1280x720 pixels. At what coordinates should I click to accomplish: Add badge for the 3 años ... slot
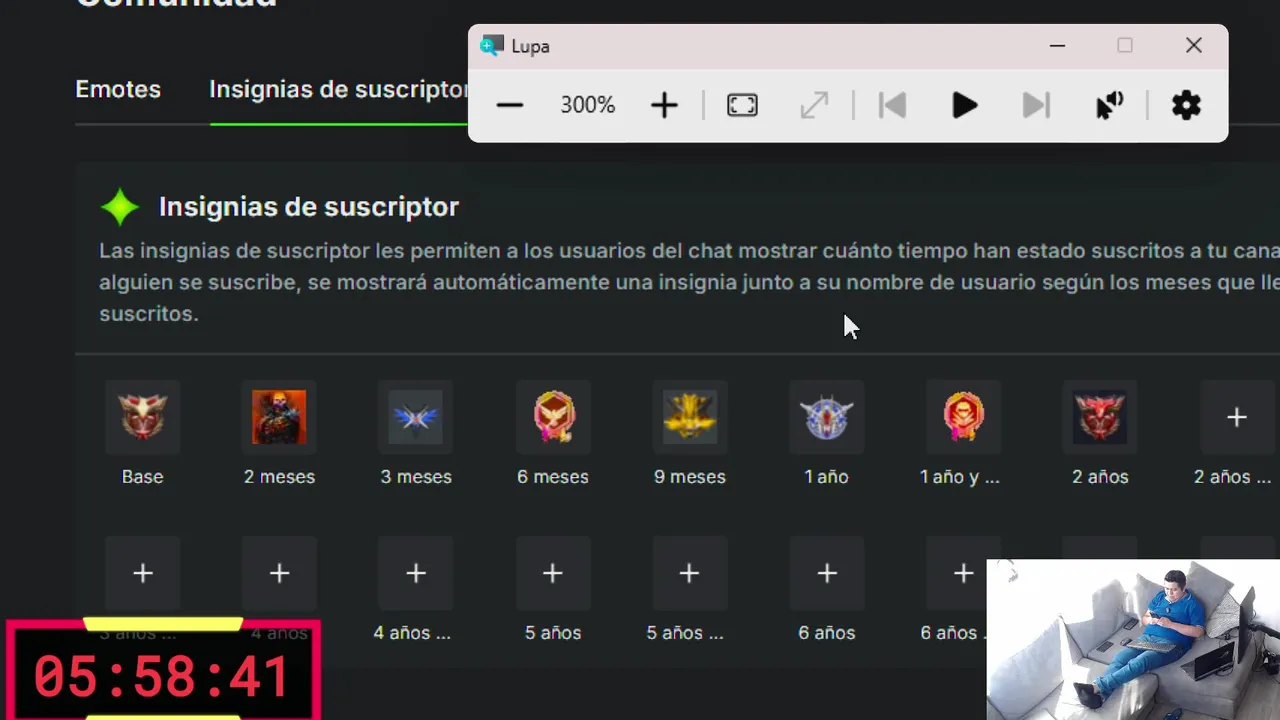[x=142, y=573]
